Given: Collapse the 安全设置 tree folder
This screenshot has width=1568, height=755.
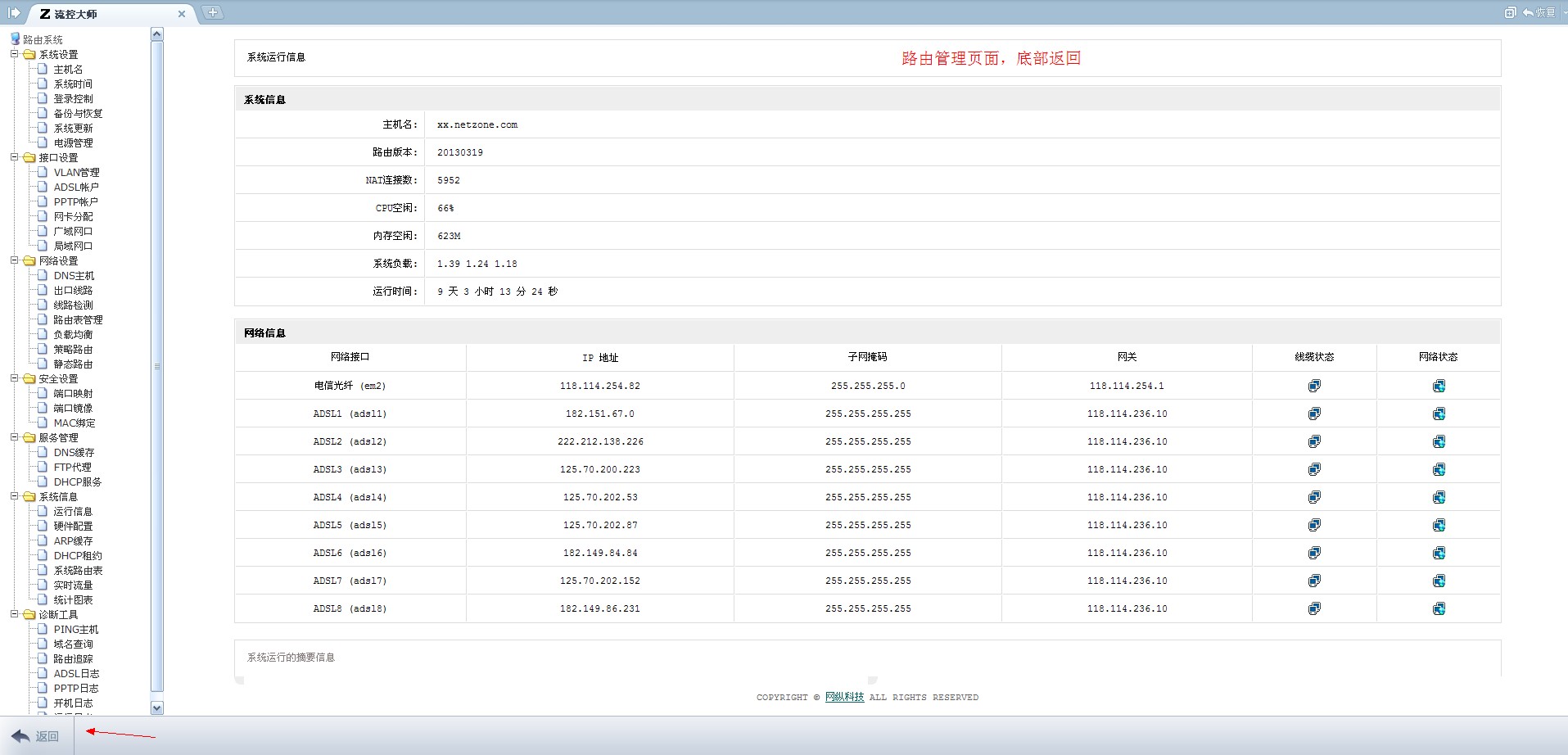Looking at the screenshot, I should [x=14, y=378].
